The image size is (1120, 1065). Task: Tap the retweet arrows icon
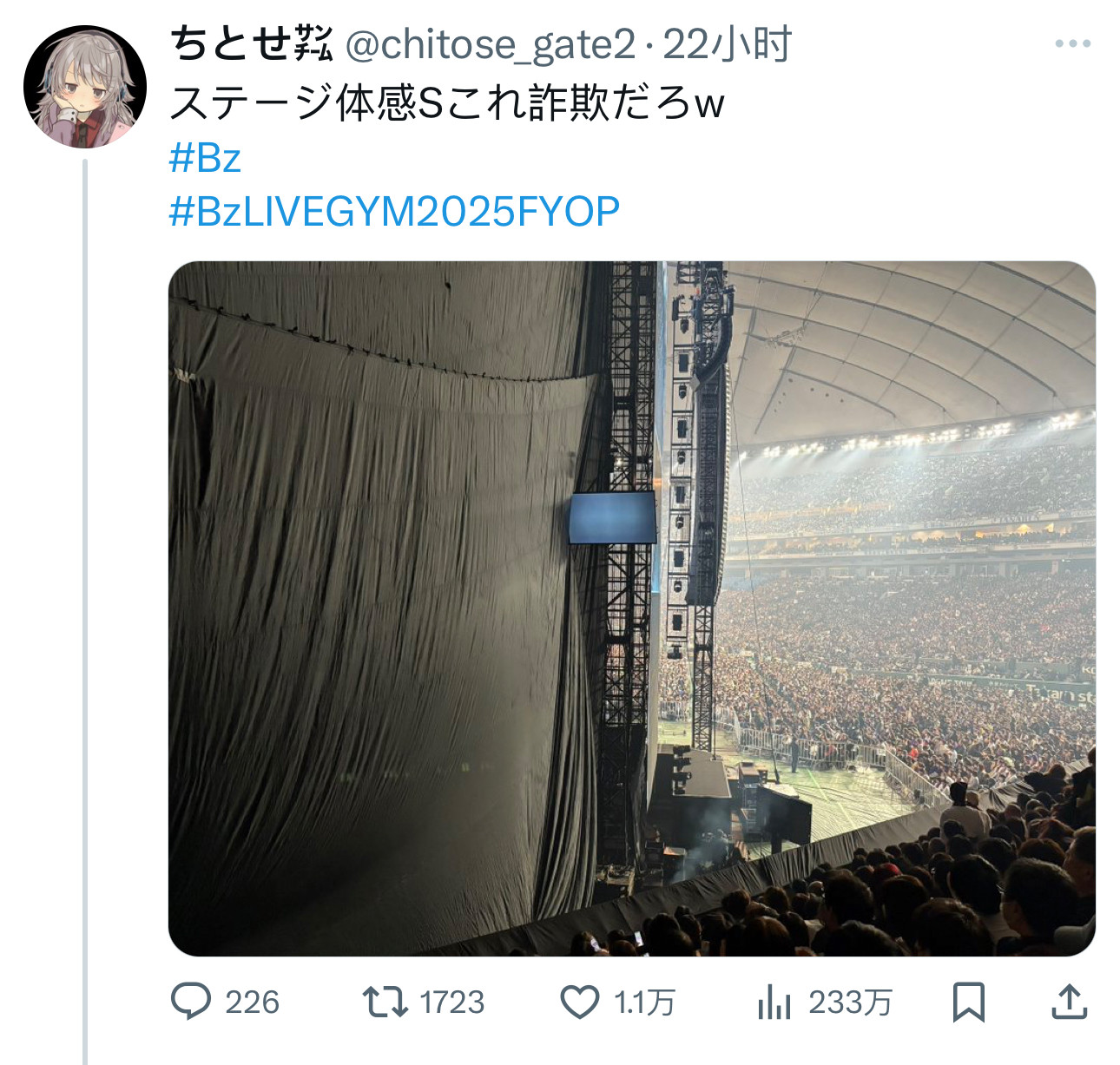pyautogui.click(x=385, y=1002)
